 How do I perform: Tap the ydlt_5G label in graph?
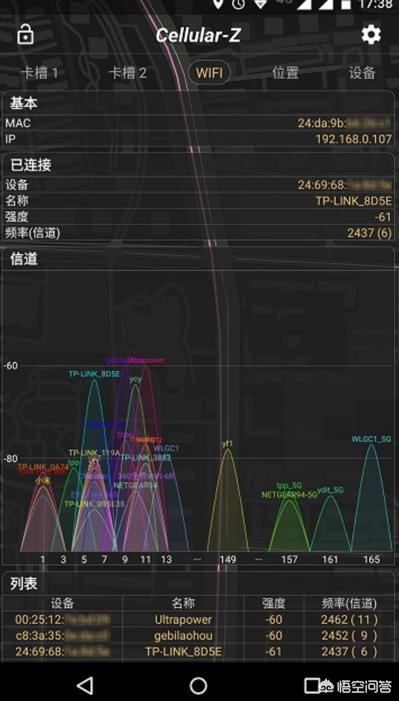tap(331, 490)
